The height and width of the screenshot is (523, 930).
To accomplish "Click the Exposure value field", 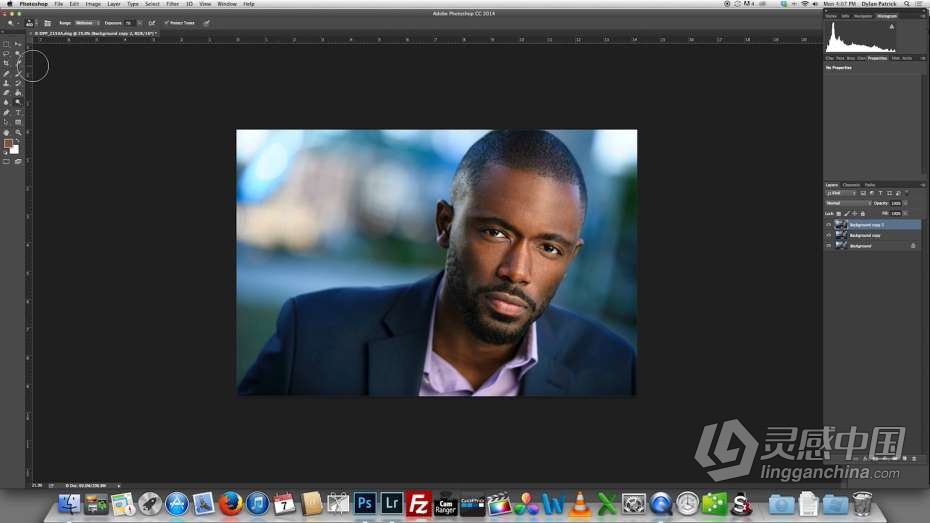I will (x=129, y=23).
